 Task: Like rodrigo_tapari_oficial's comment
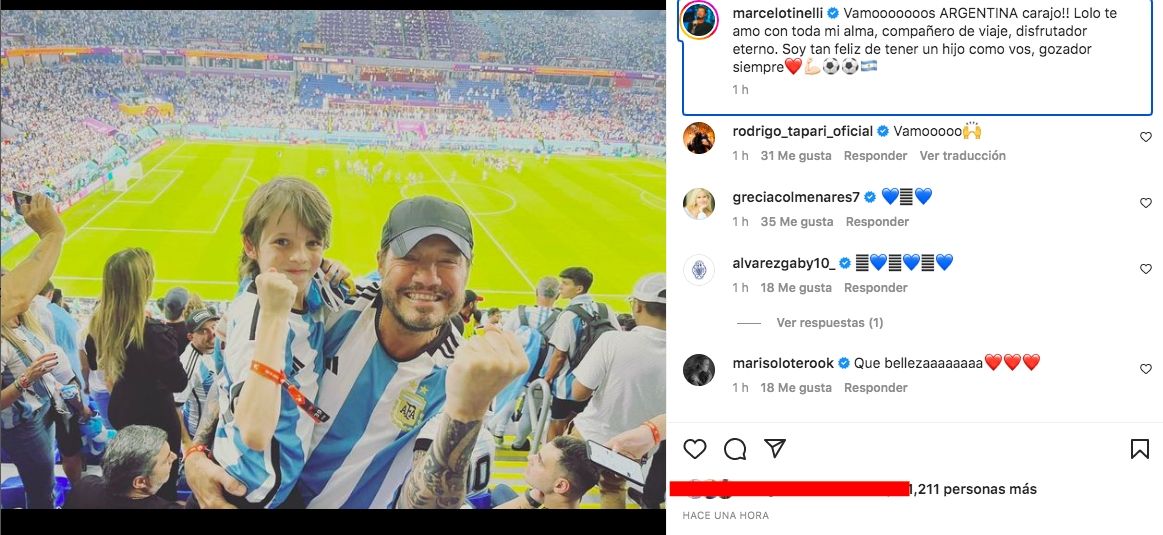pos(1146,137)
